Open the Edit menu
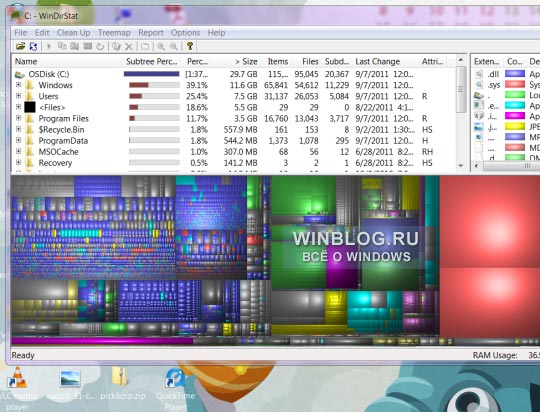The image size is (540, 412). (42, 33)
